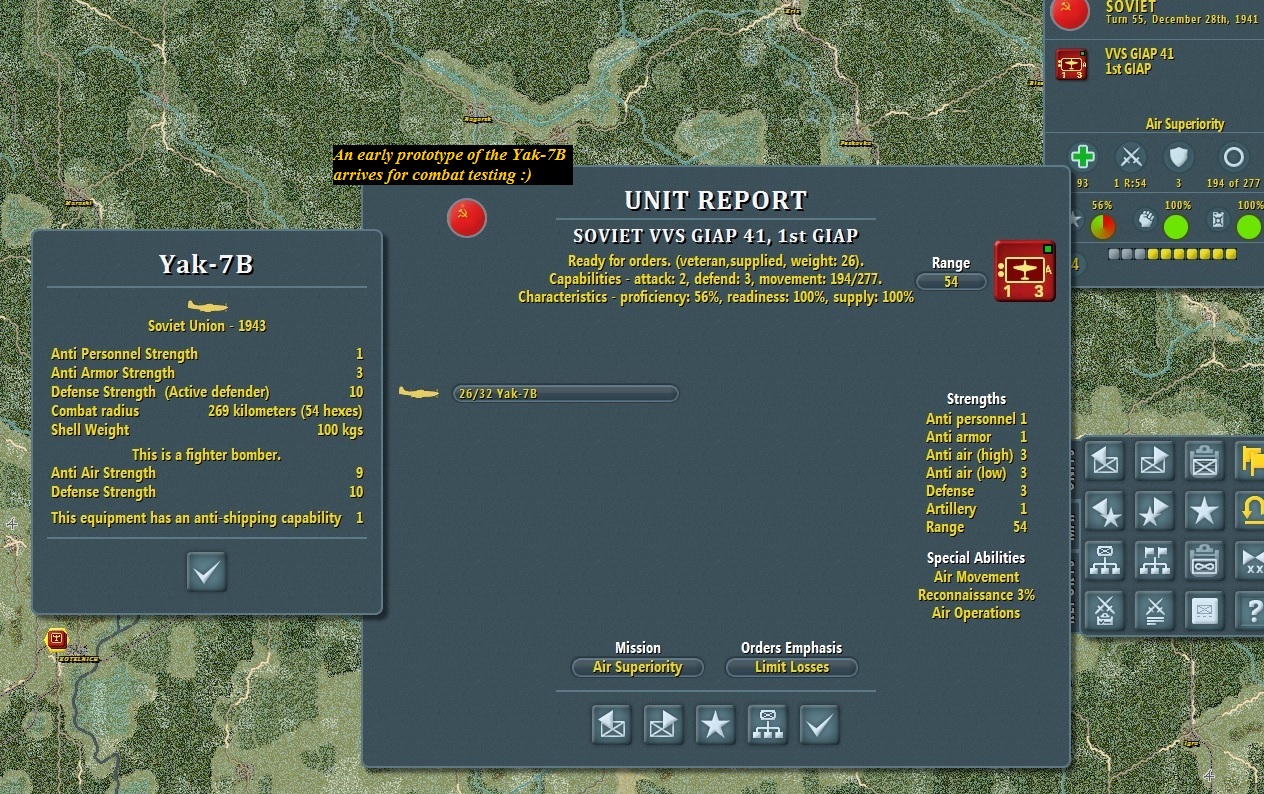Click the star formation button in Unit Report

pyautogui.click(x=715, y=725)
